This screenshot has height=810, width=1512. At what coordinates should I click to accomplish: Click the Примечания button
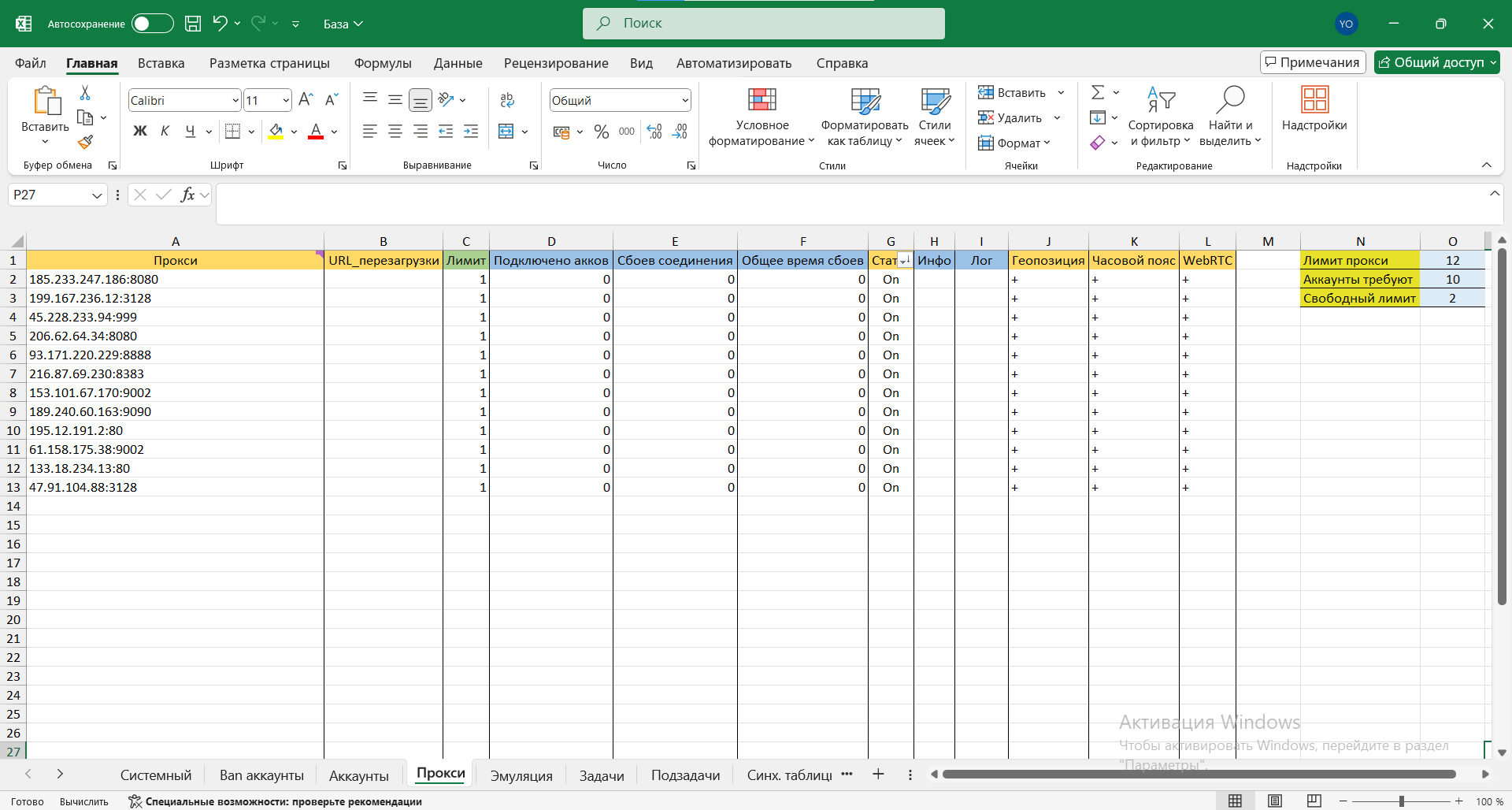point(1312,62)
